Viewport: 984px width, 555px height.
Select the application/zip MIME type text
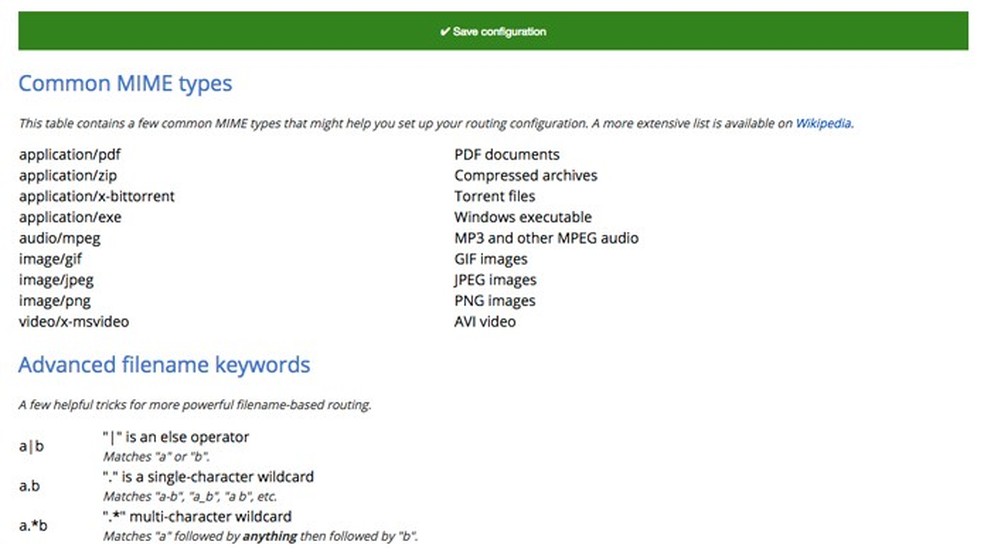pyautogui.click(x=68, y=175)
